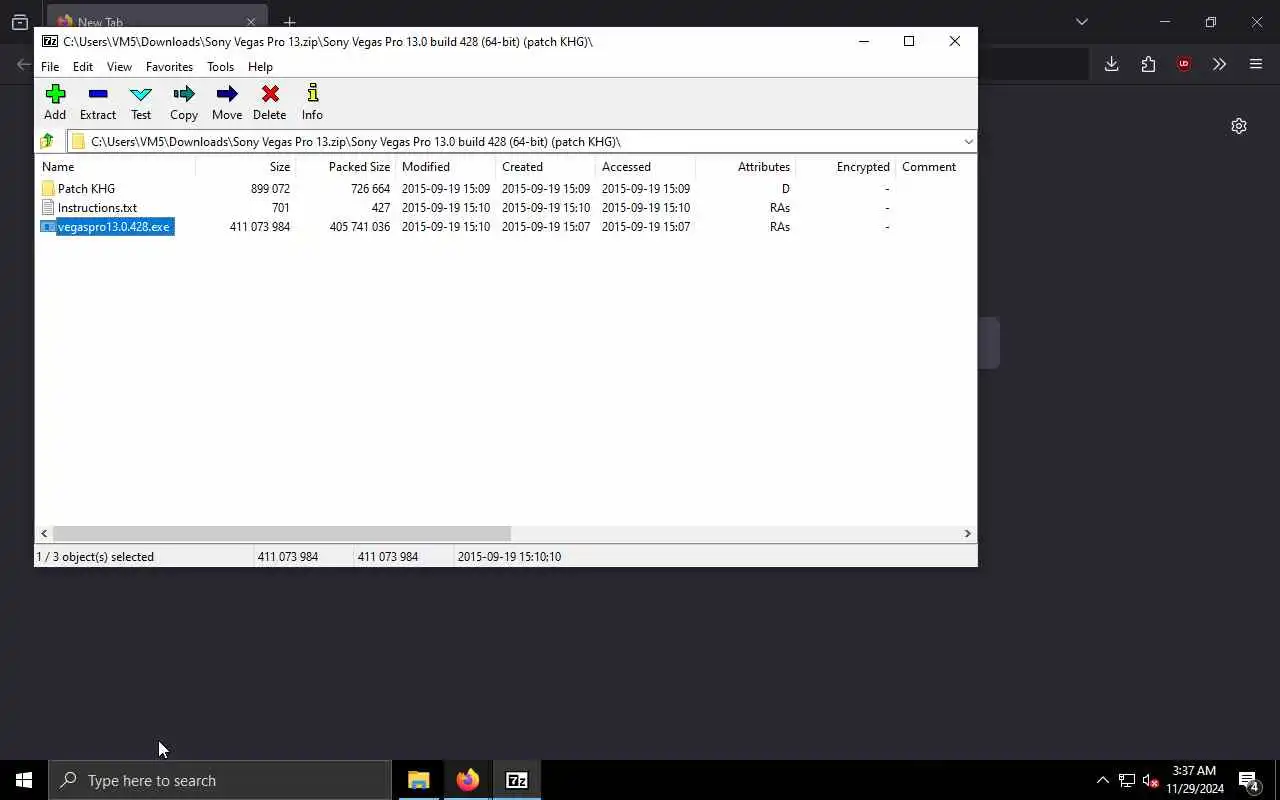The height and width of the screenshot is (800, 1280).
Task: Open the Help menu
Action: click(260, 67)
